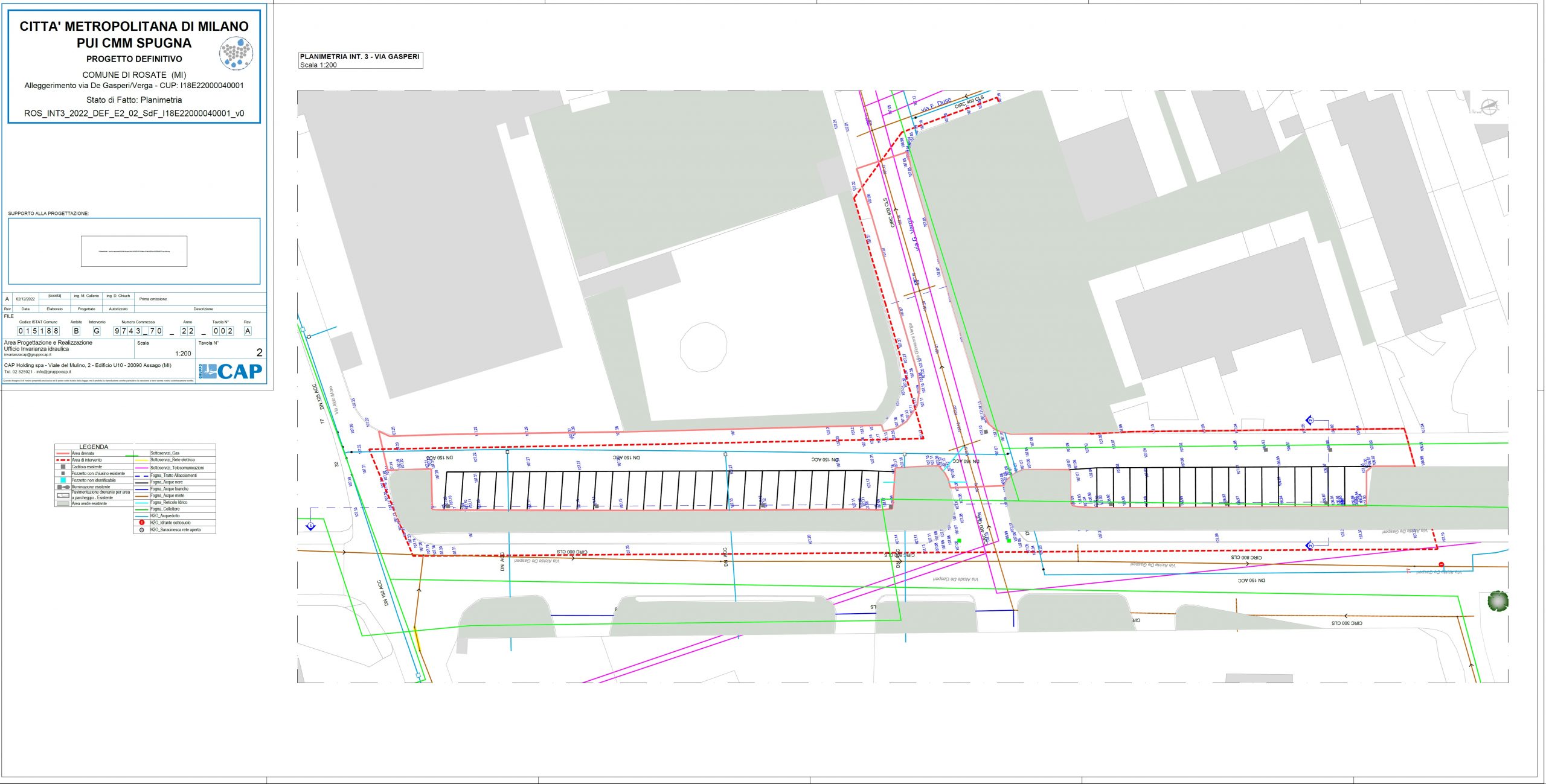Image resolution: width=1546 pixels, height=784 pixels.
Task: Click the Codice ISTAT Comune 015188 field
Action: point(38,331)
